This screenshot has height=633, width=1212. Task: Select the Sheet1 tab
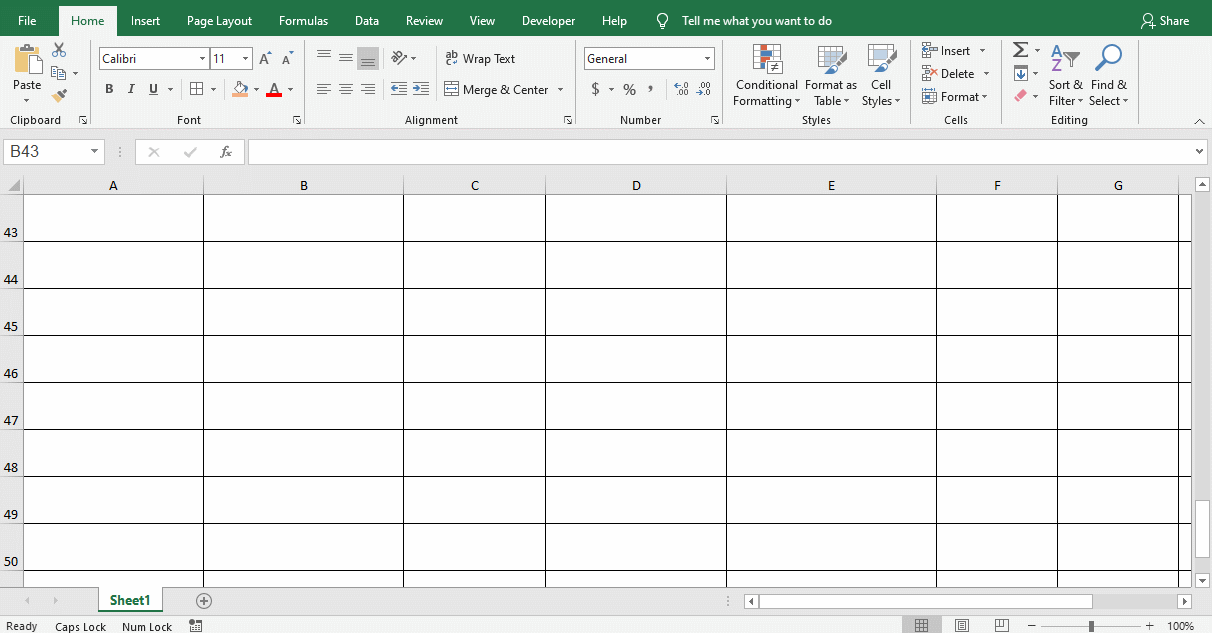pyautogui.click(x=130, y=601)
